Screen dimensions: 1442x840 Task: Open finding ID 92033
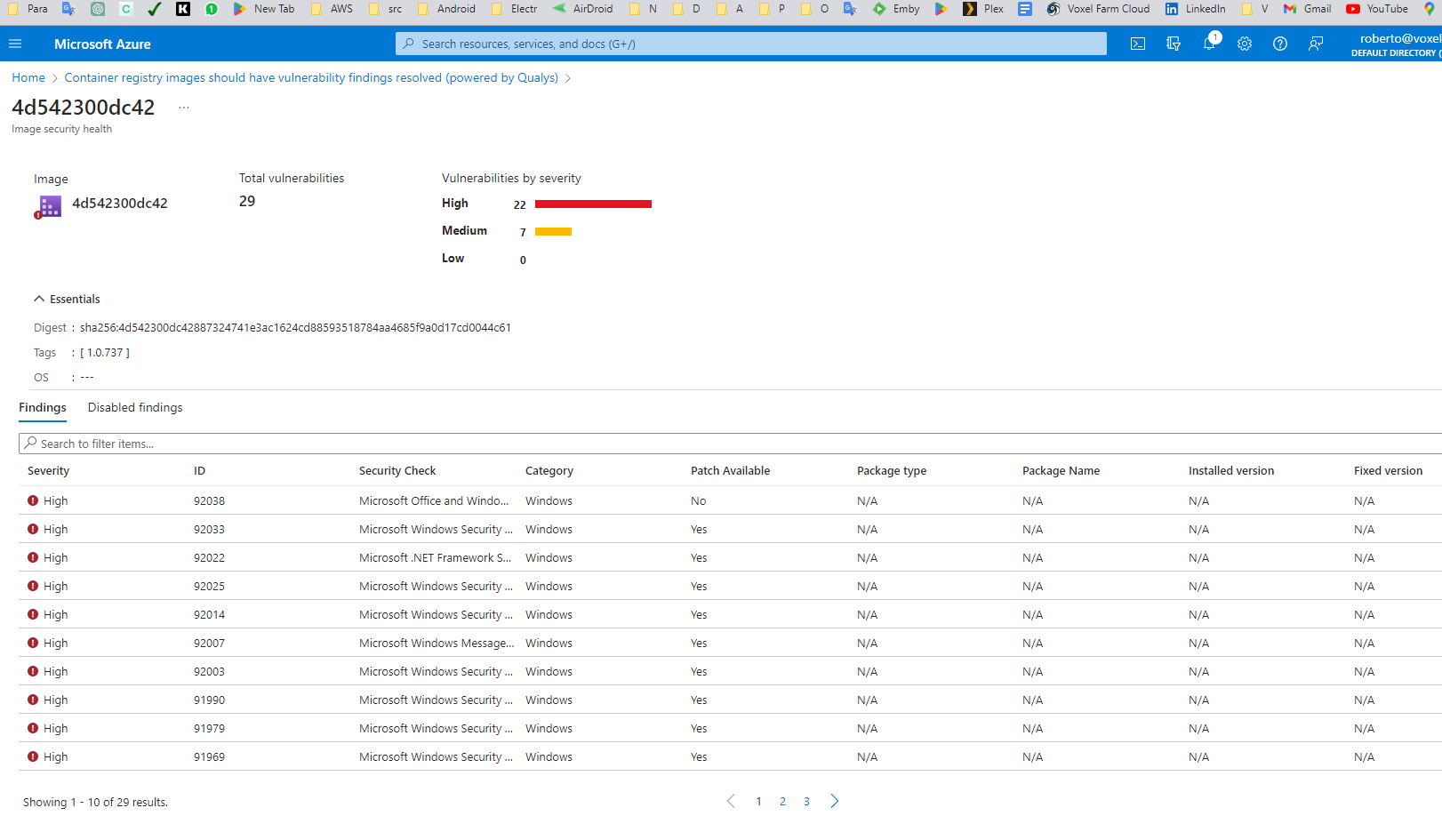[x=209, y=530]
